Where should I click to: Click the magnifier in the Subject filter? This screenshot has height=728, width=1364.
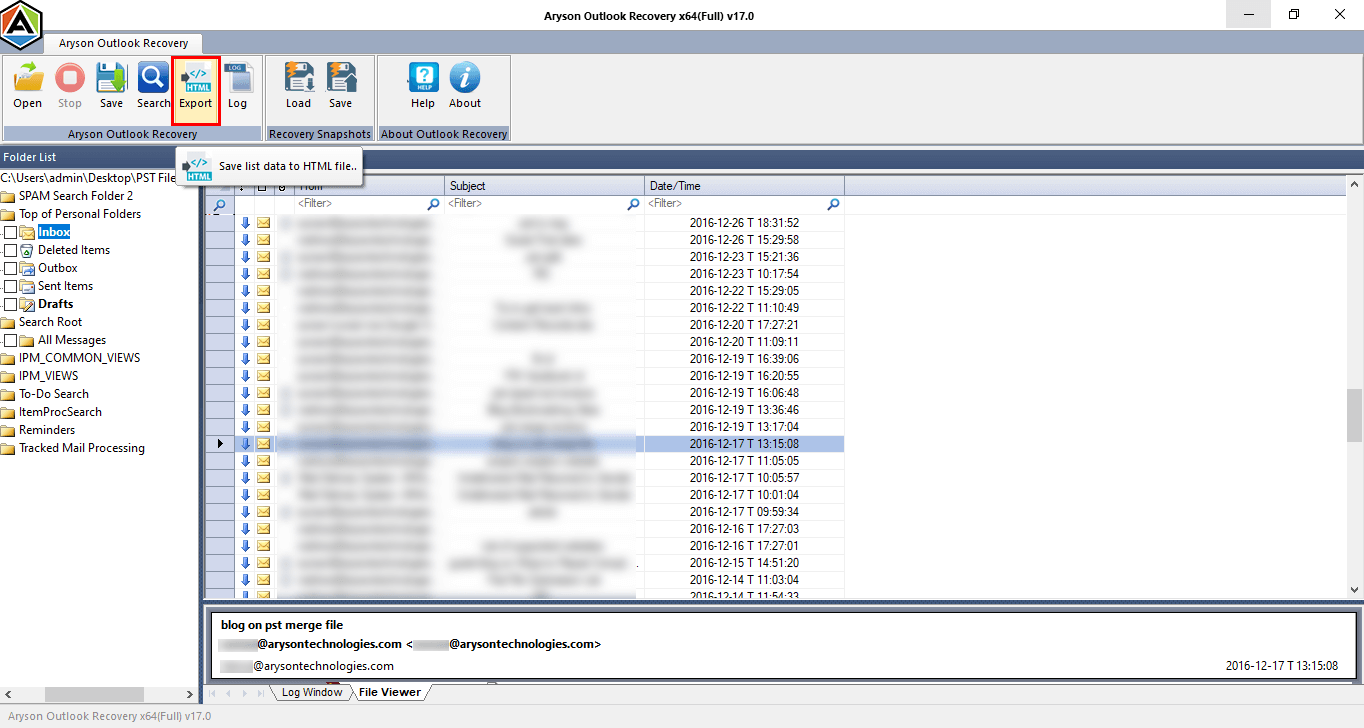[x=633, y=204]
